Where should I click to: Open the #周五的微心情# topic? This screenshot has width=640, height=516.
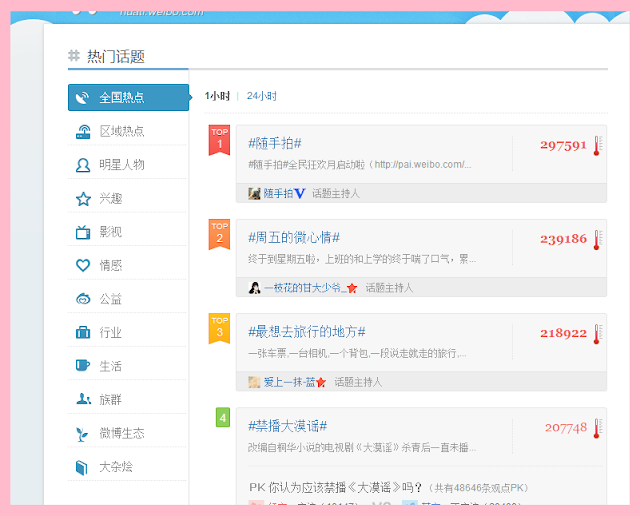tap(294, 238)
